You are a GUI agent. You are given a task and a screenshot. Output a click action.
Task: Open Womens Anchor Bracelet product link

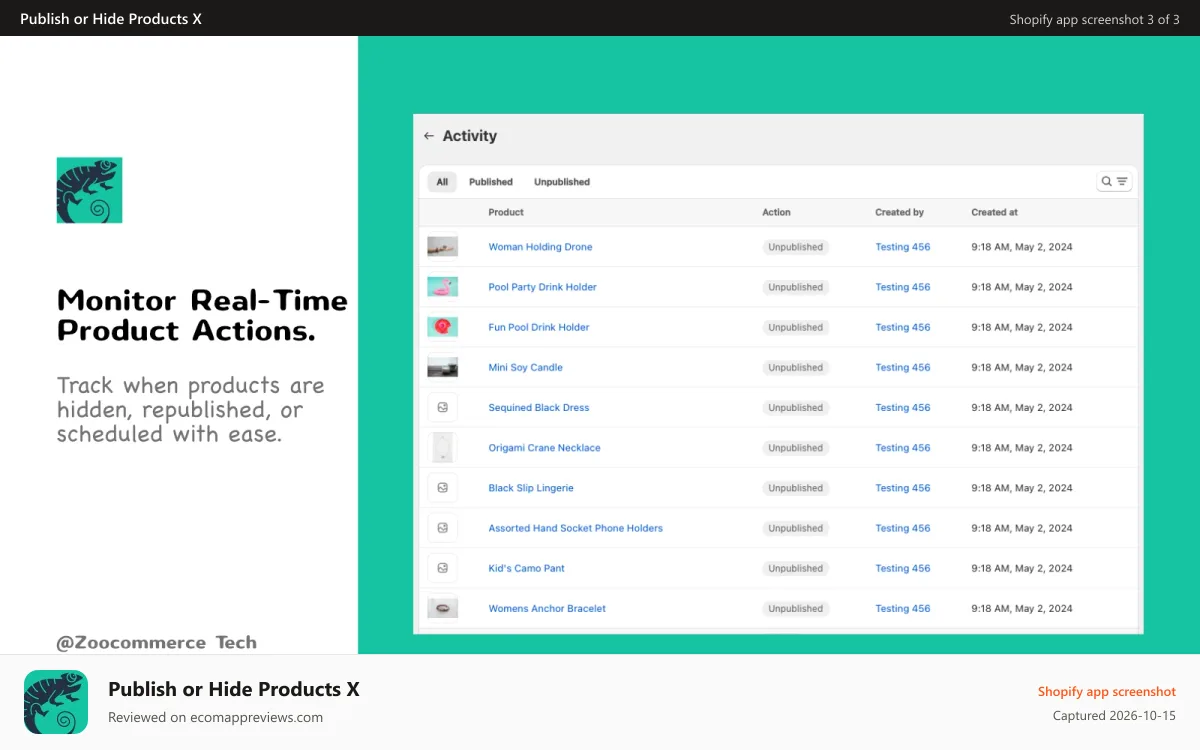pyautogui.click(x=547, y=608)
